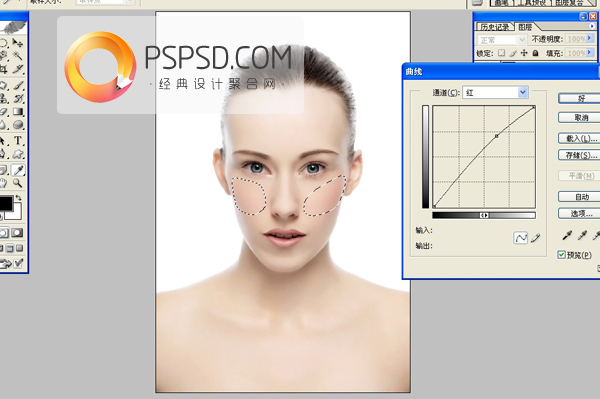The width and height of the screenshot is (600, 399).
Task: Open the 填充 fill slider arrow
Action: click(x=590, y=53)
